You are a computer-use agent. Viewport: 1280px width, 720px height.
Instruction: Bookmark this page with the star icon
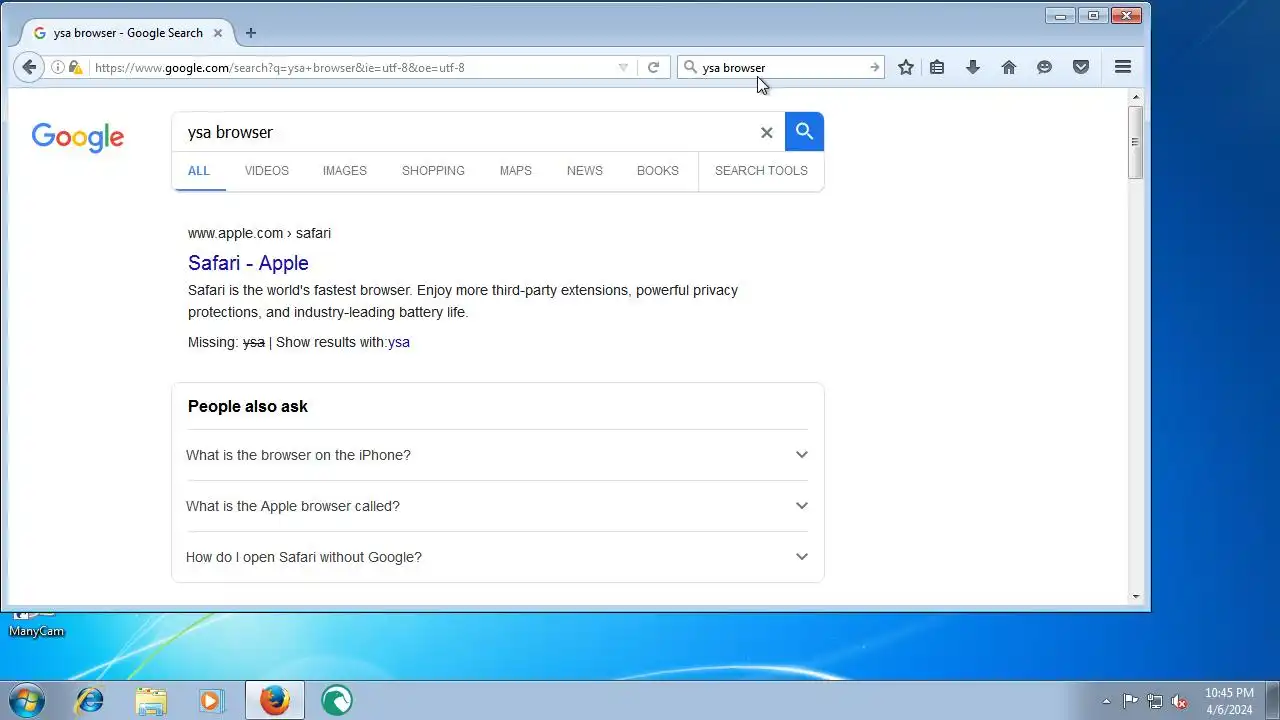tap(906, 67)
